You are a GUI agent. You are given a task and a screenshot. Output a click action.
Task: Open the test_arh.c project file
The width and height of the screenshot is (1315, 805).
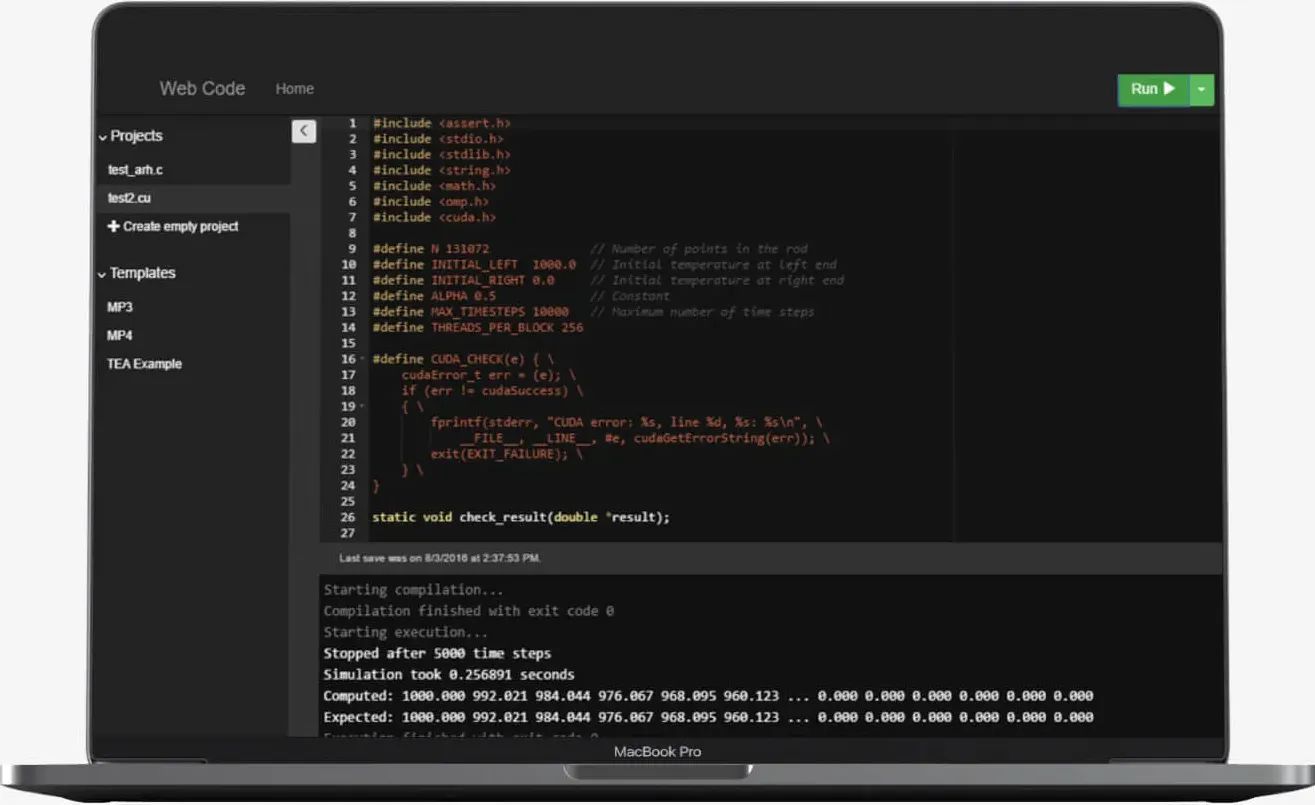pyautogui.click(x=135, y=170)
